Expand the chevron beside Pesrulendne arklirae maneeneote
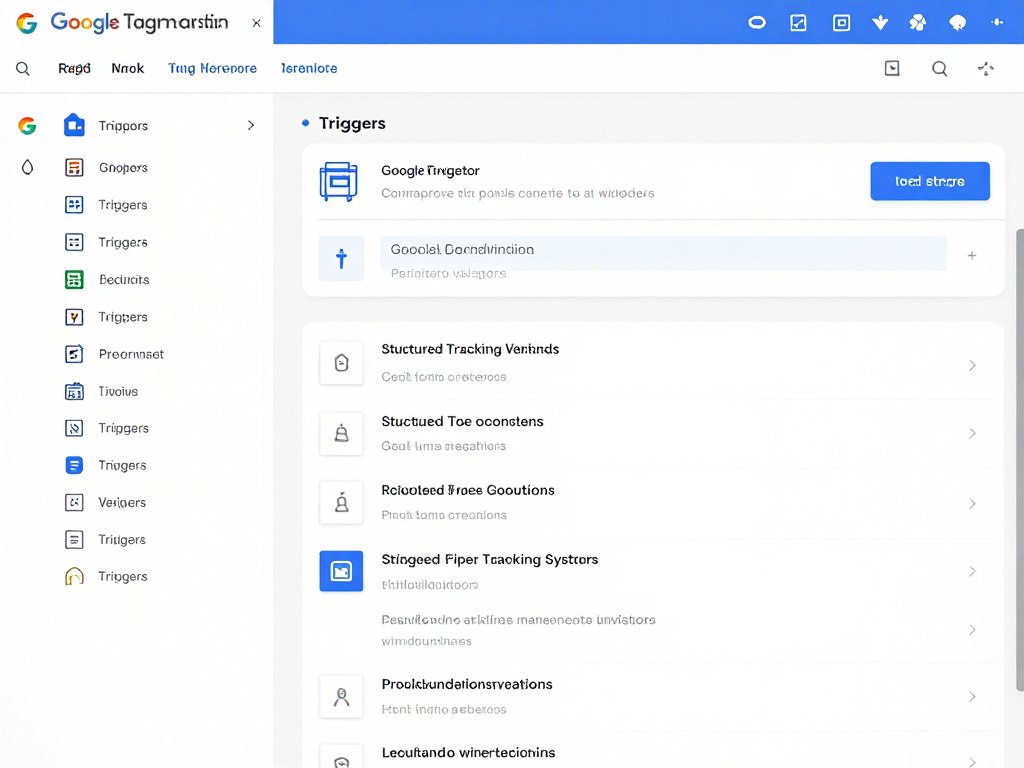 coord(972,630)
